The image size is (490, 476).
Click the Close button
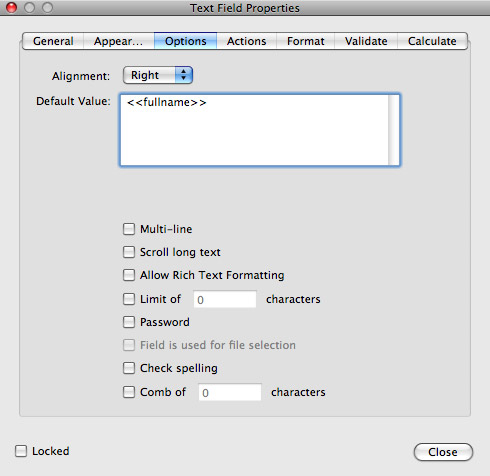point(443,452)
